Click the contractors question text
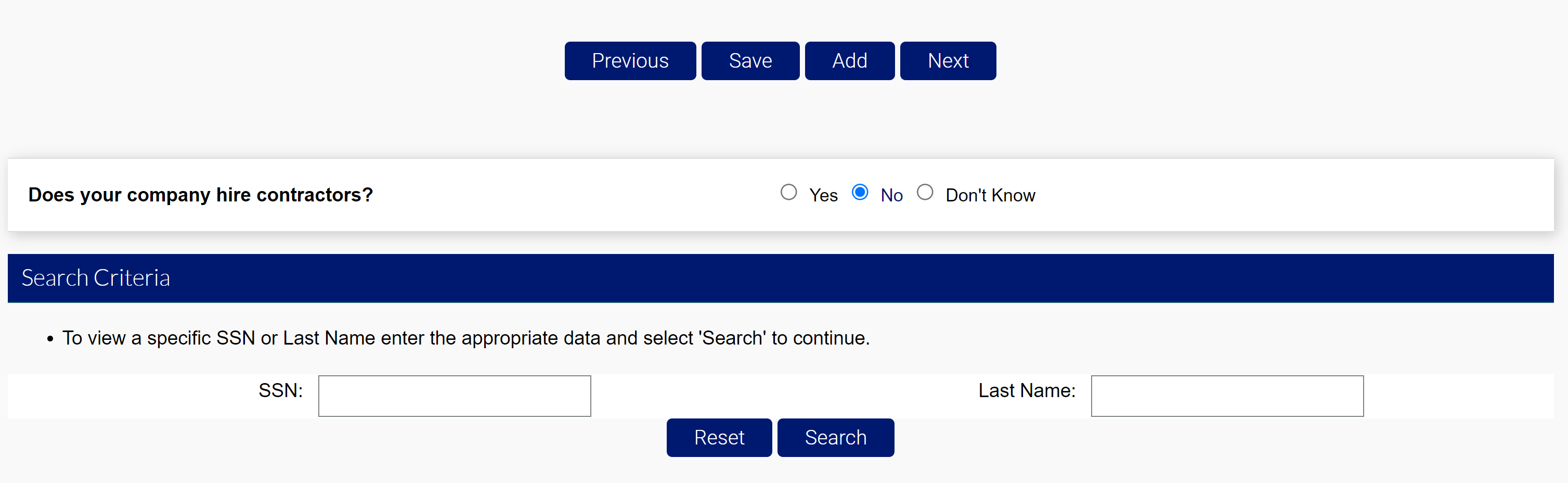 click(201, 194)
